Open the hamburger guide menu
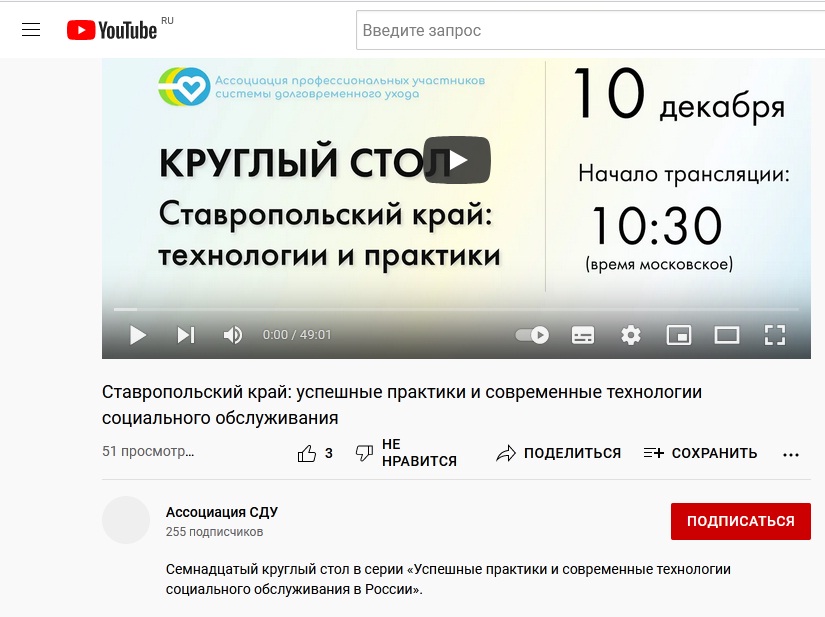The width and height of the screenshot is (825, 617). click(31, 30)
